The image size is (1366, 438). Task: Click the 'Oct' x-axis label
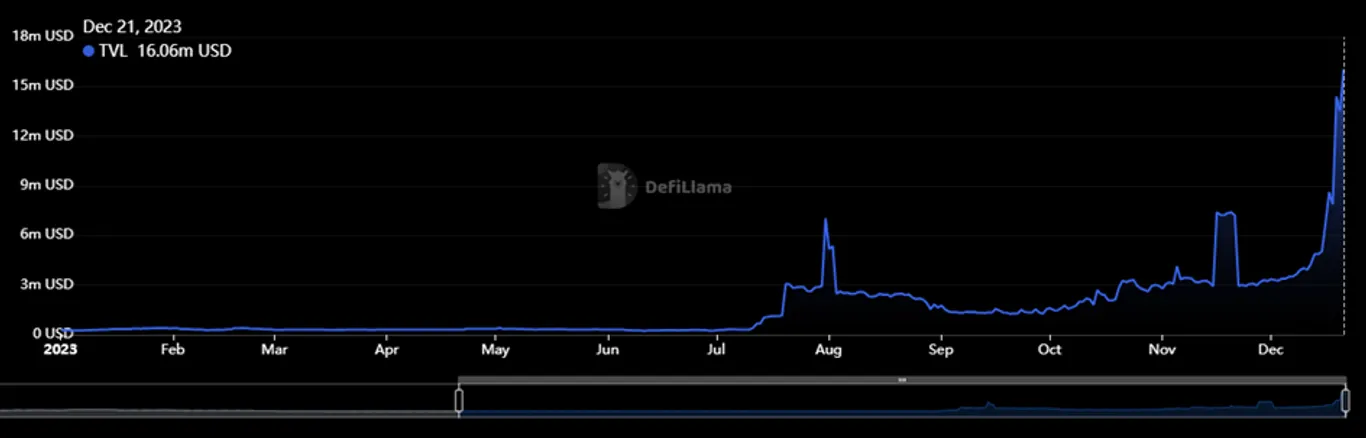point(1049,350)
